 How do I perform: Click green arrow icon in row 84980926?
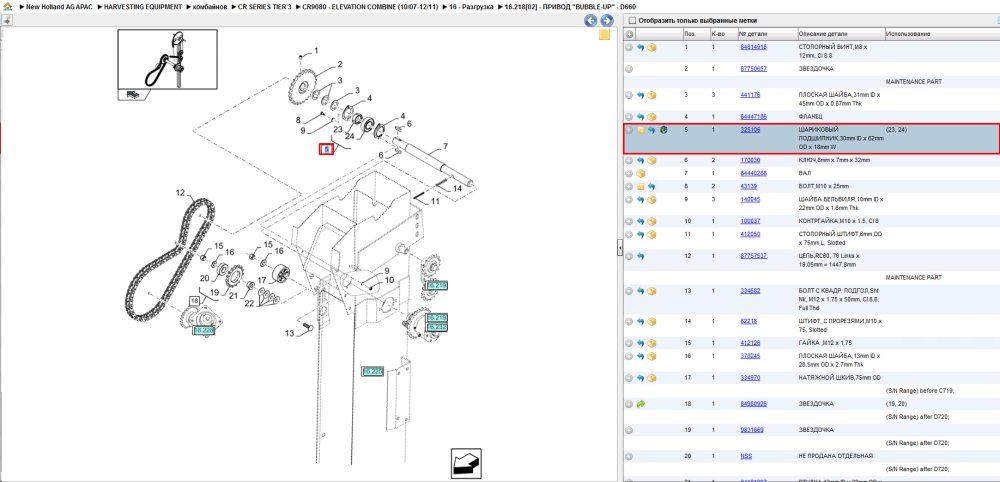coord(640,404)
